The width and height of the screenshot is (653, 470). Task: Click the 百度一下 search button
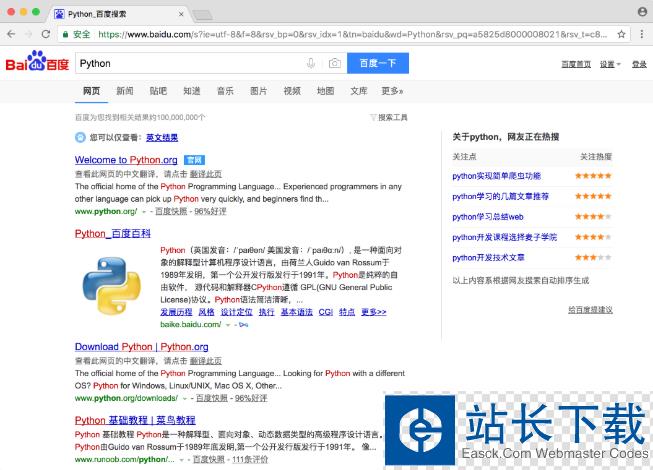pos(378,63)
